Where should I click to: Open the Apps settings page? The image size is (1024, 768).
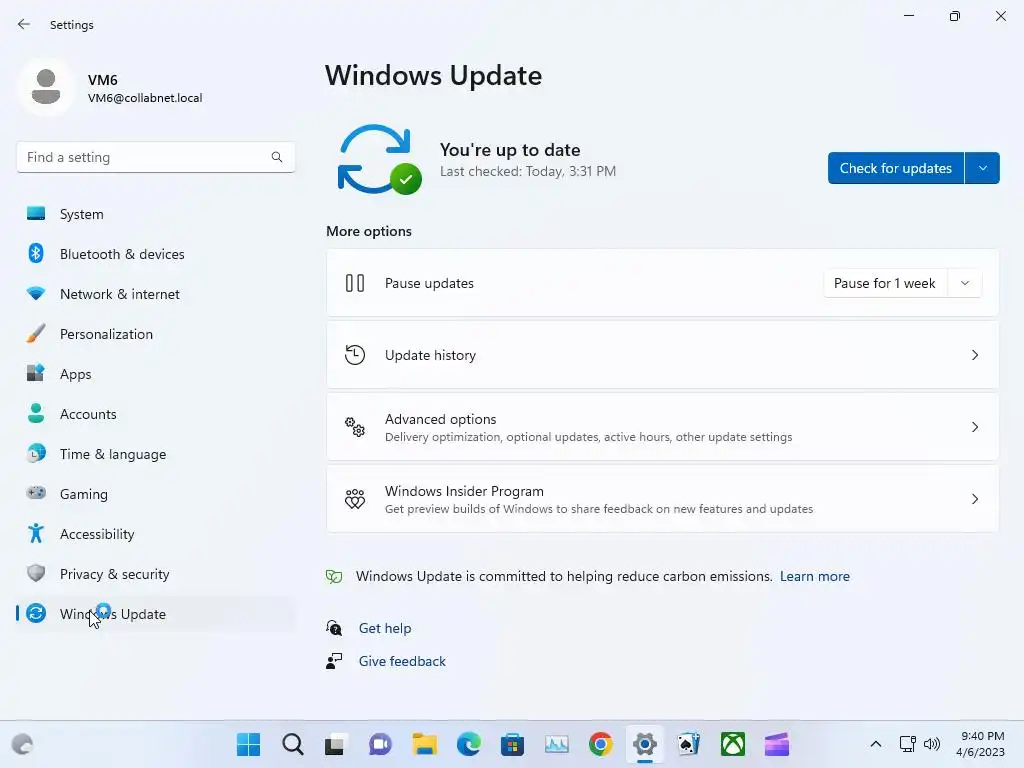(x=155, y=374)
